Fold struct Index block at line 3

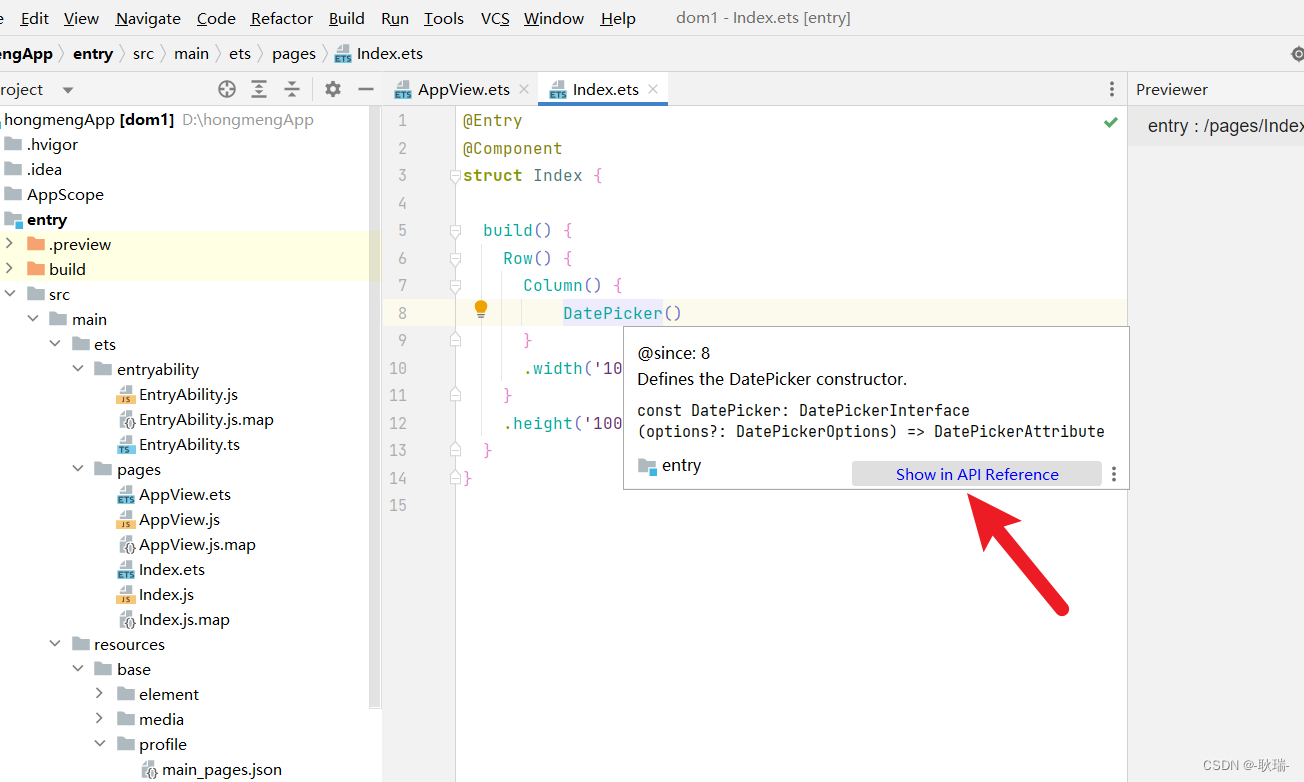pyautogui.click(x=456, y=176)
